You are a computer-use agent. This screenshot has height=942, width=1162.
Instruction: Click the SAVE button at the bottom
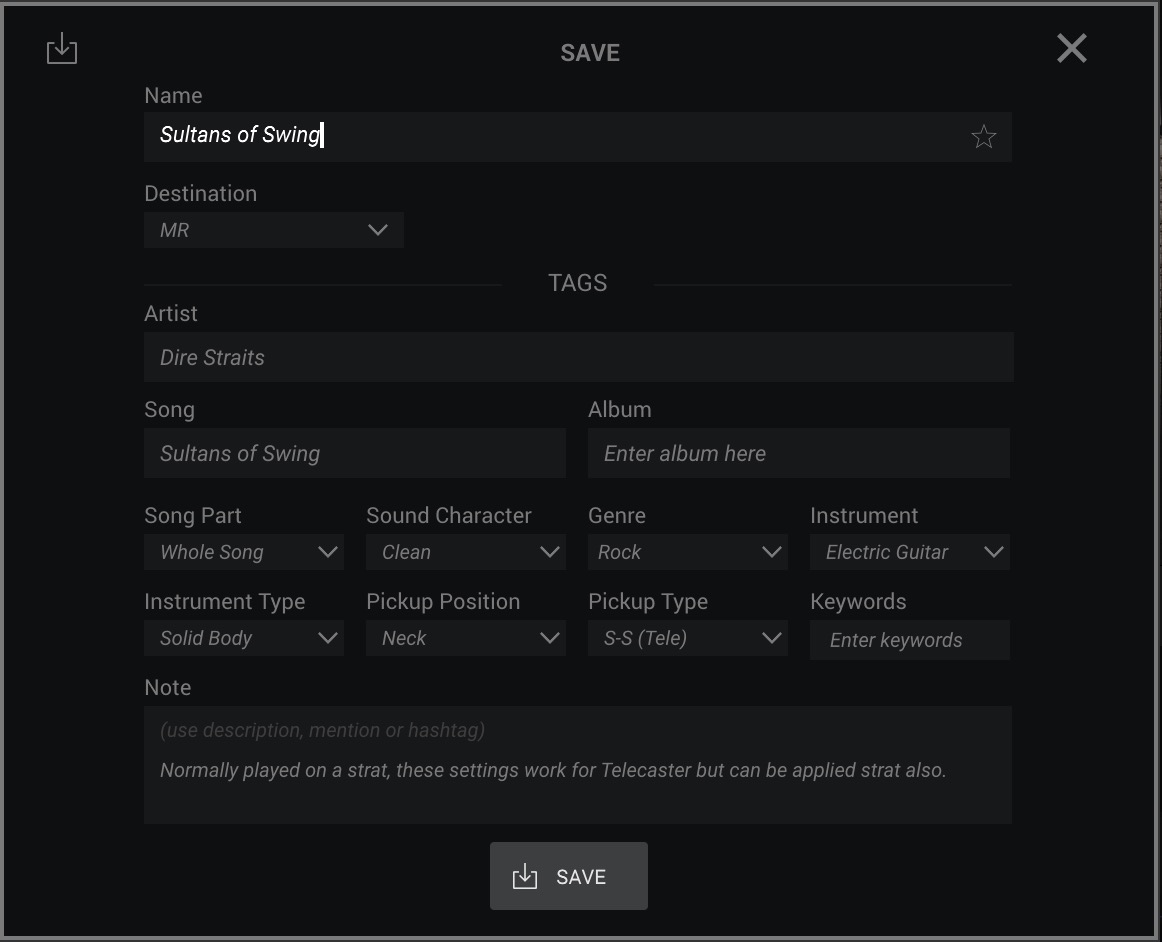(x=568, y=876)
